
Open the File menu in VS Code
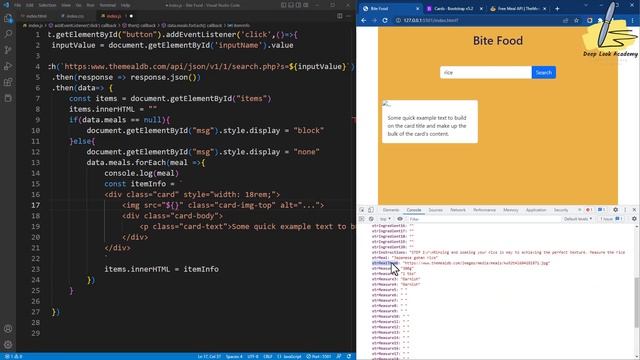[x=18, y=5]
